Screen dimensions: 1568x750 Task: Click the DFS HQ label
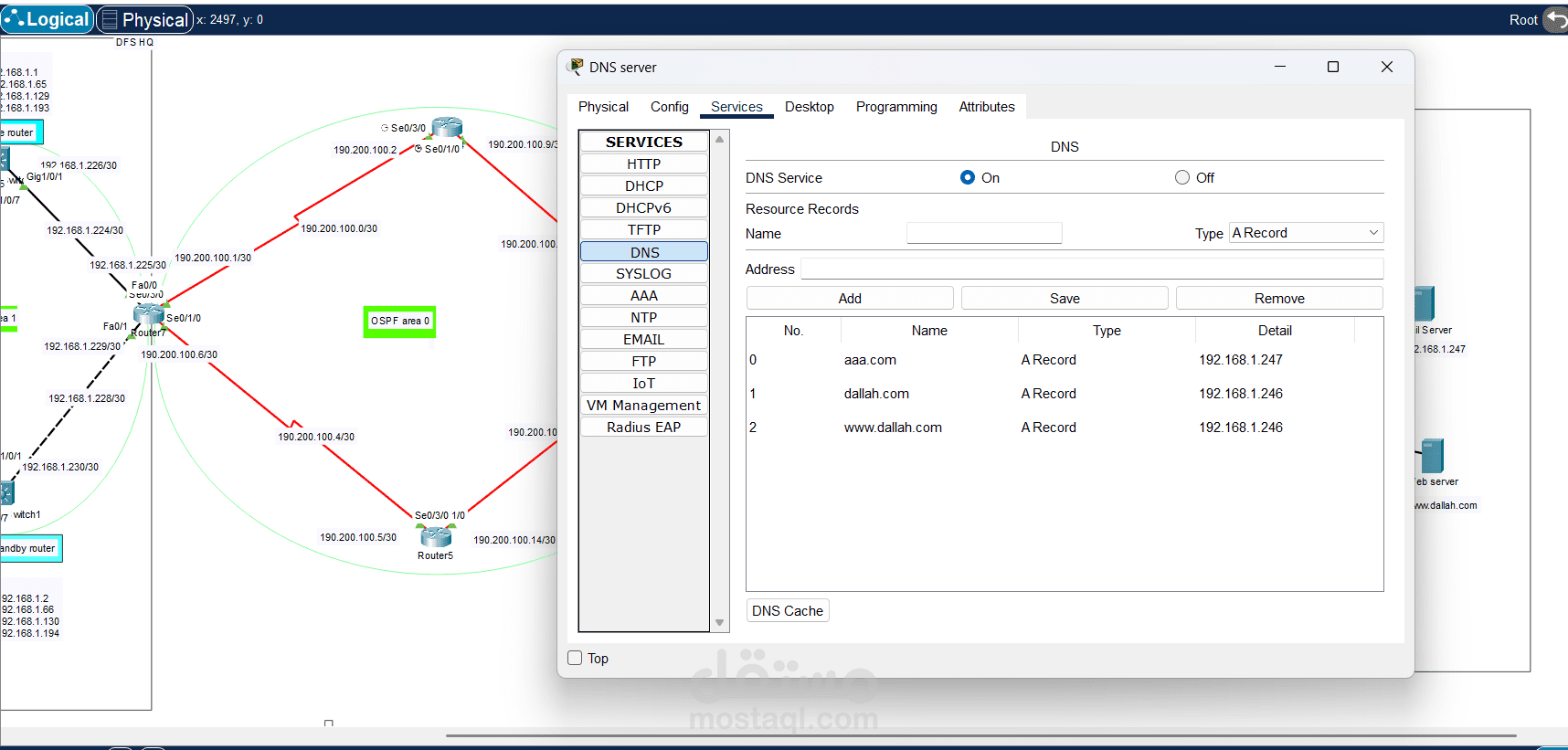coord(134,42)
